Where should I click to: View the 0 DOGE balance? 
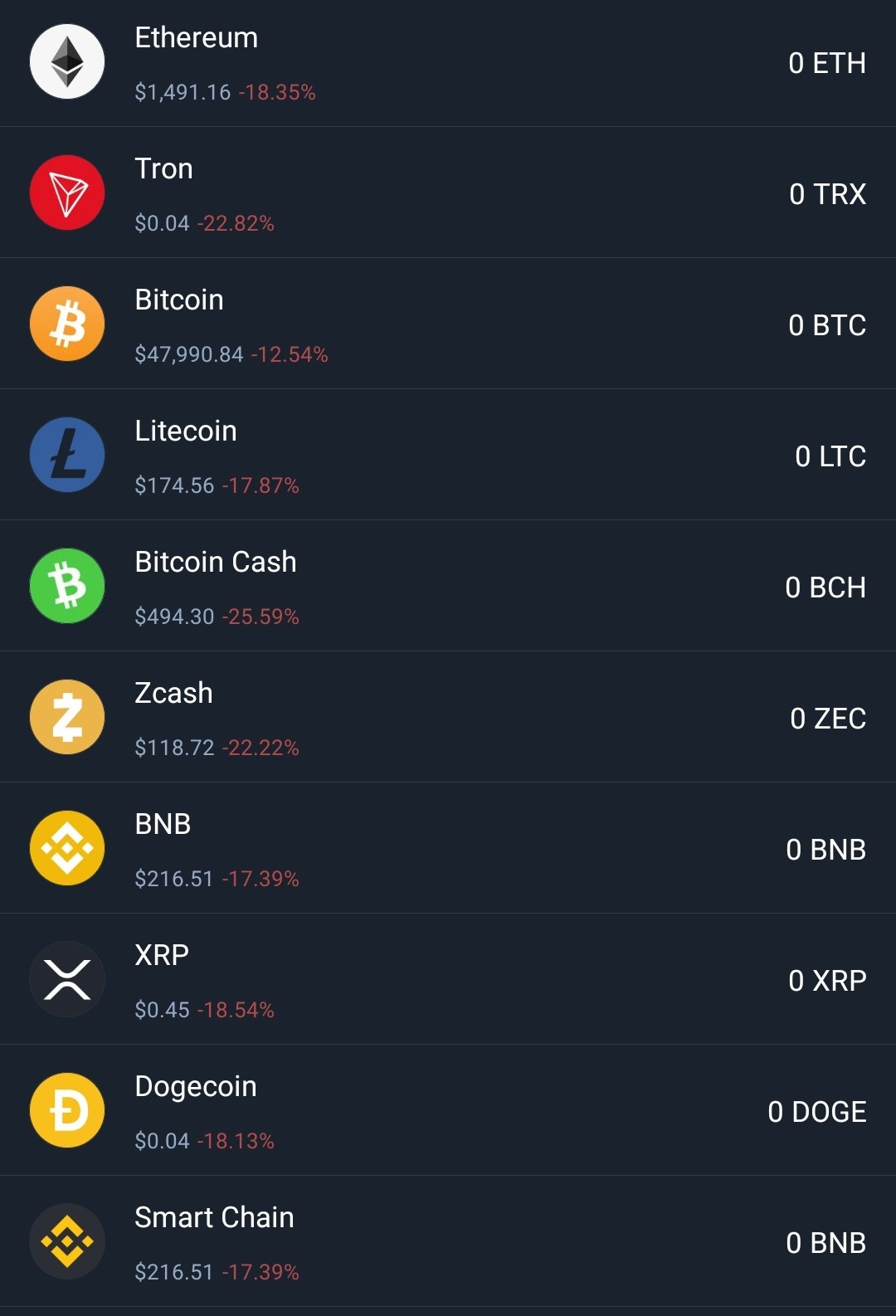coord(817,1112)
